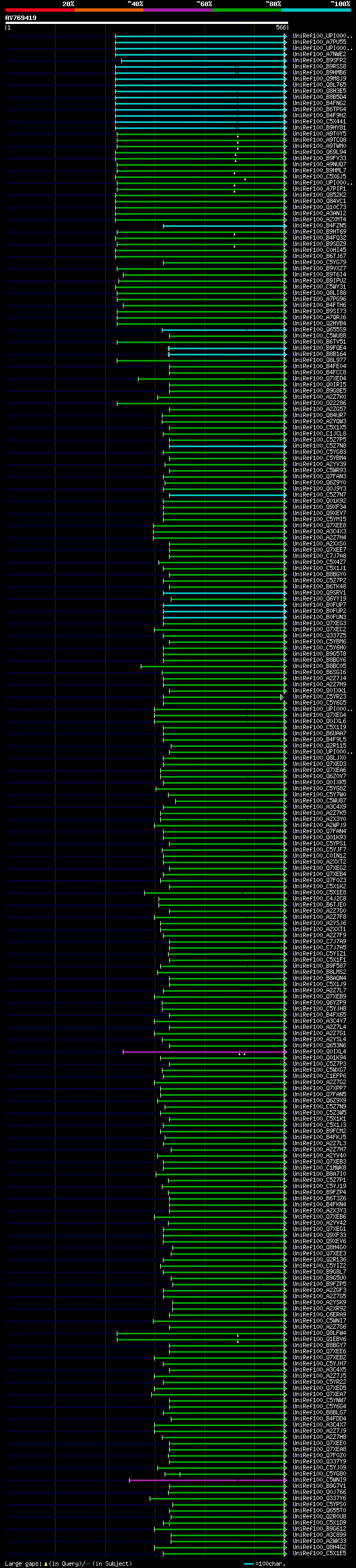The image size is (356, 1568).
Task: Select the UniRef100_Q69L94 label
Action: point(319,152)
